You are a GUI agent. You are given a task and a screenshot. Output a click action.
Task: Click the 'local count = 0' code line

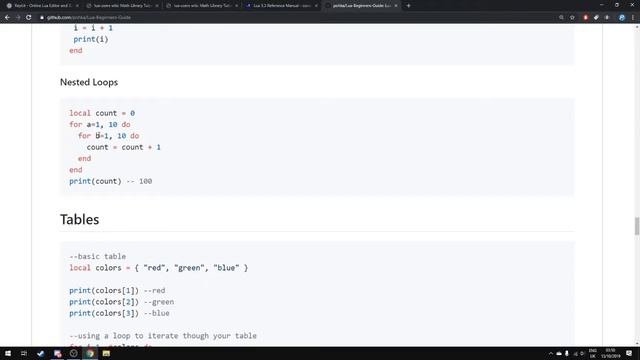pos(102,113)
